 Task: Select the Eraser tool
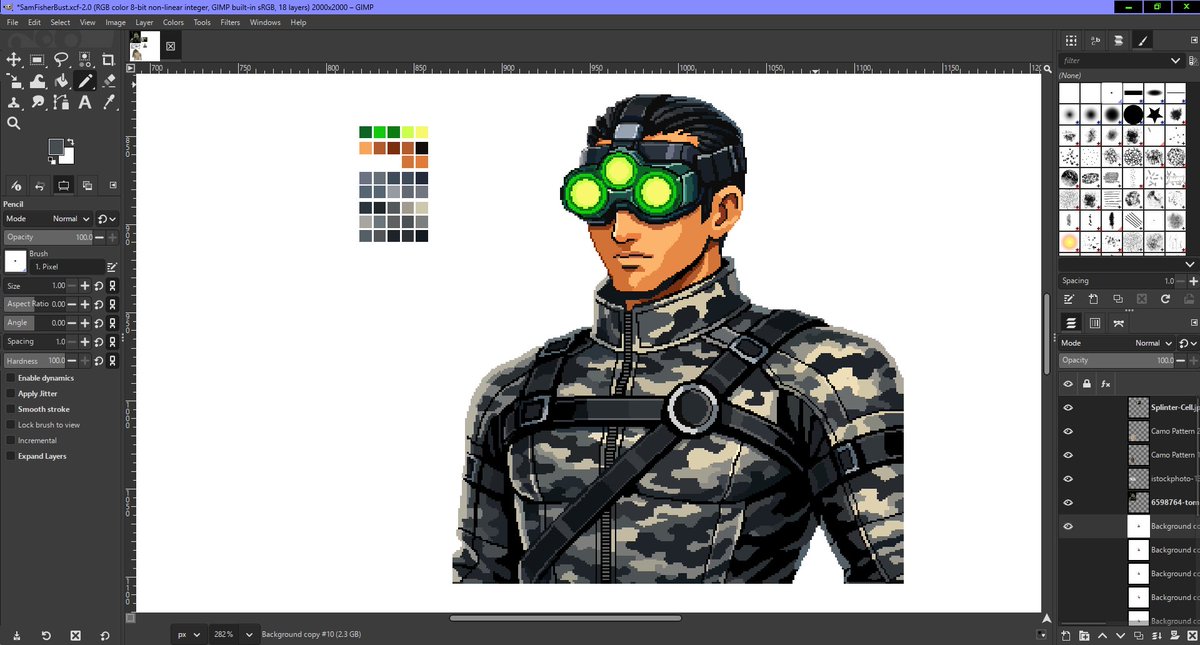coord(109,80)
